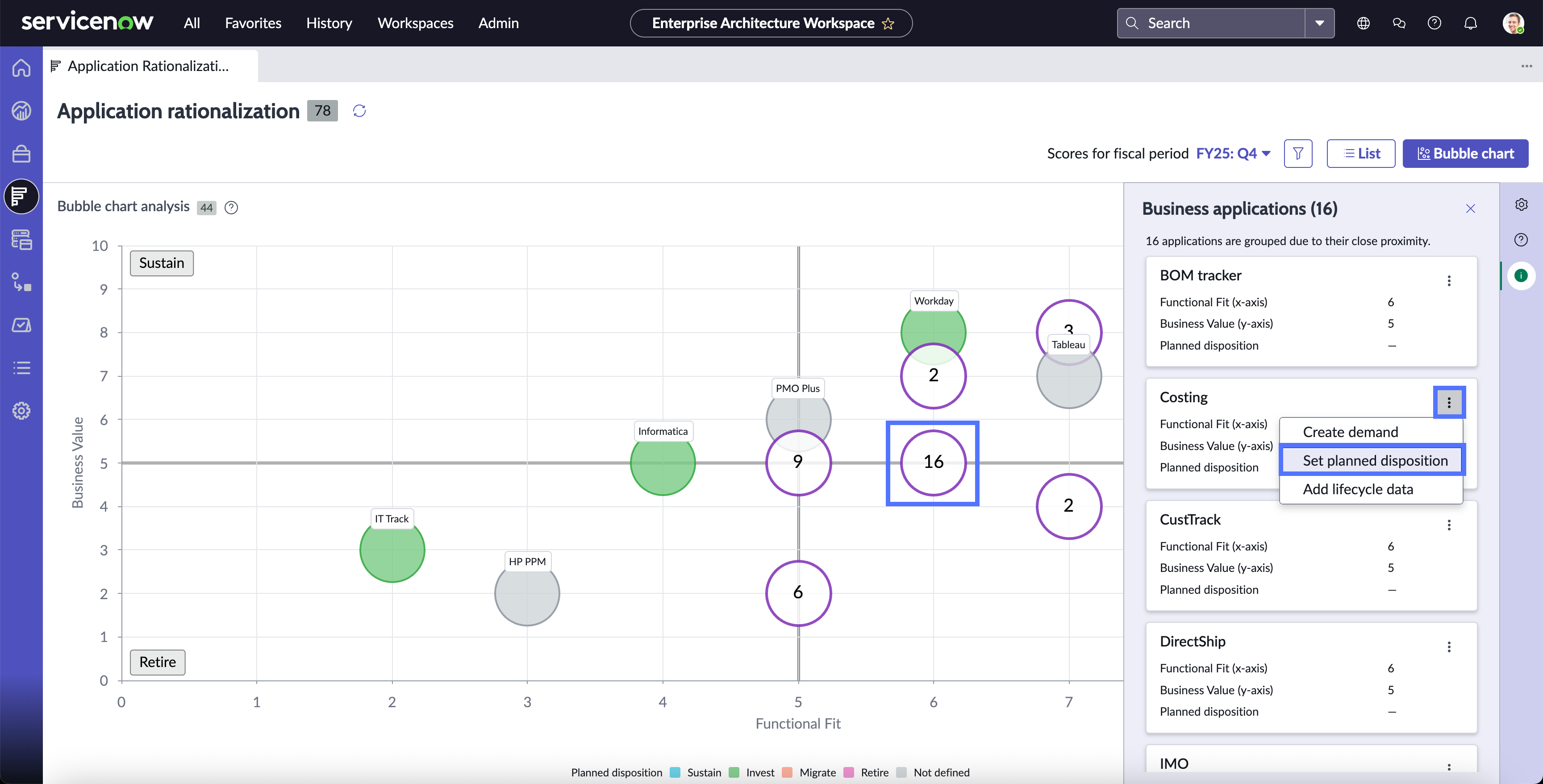
Task: Click the Retire quadrant label
Action: 158,662
